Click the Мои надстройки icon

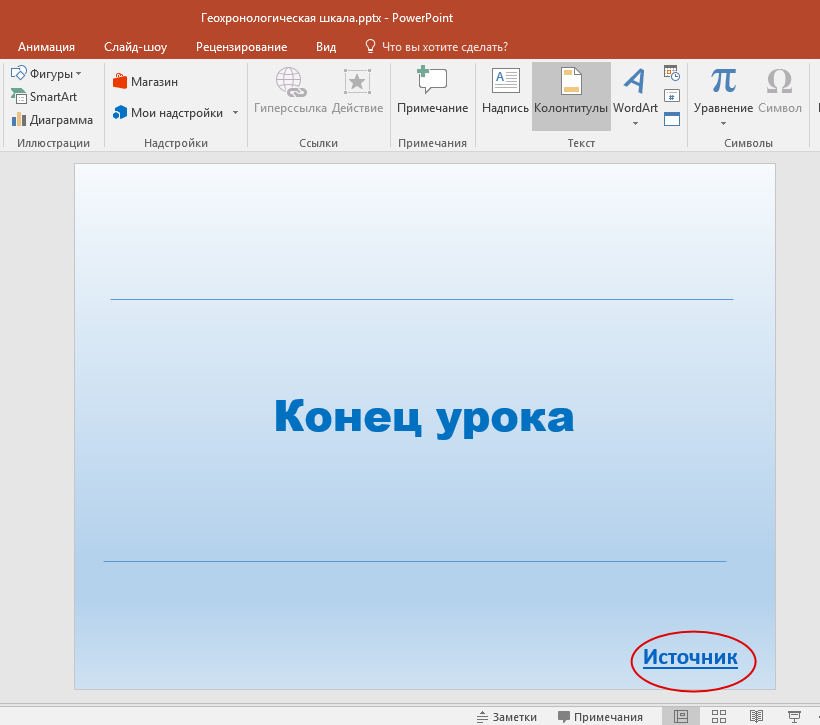[x=120, y=112]
